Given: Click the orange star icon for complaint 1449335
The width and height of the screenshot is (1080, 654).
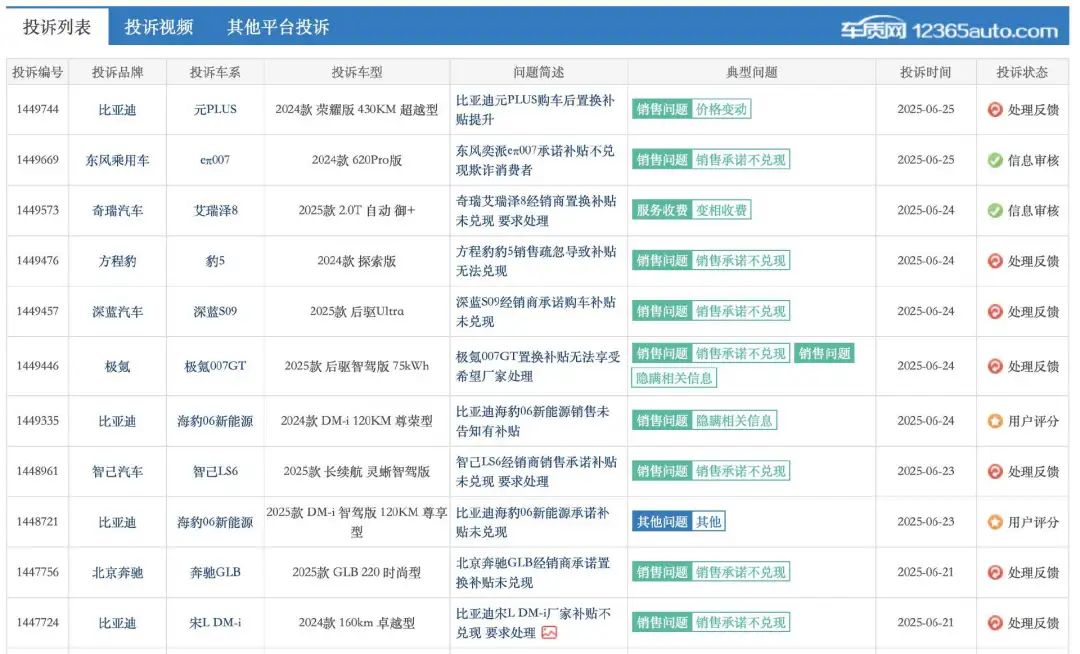Looking at the screenshot, I should 995,421.
